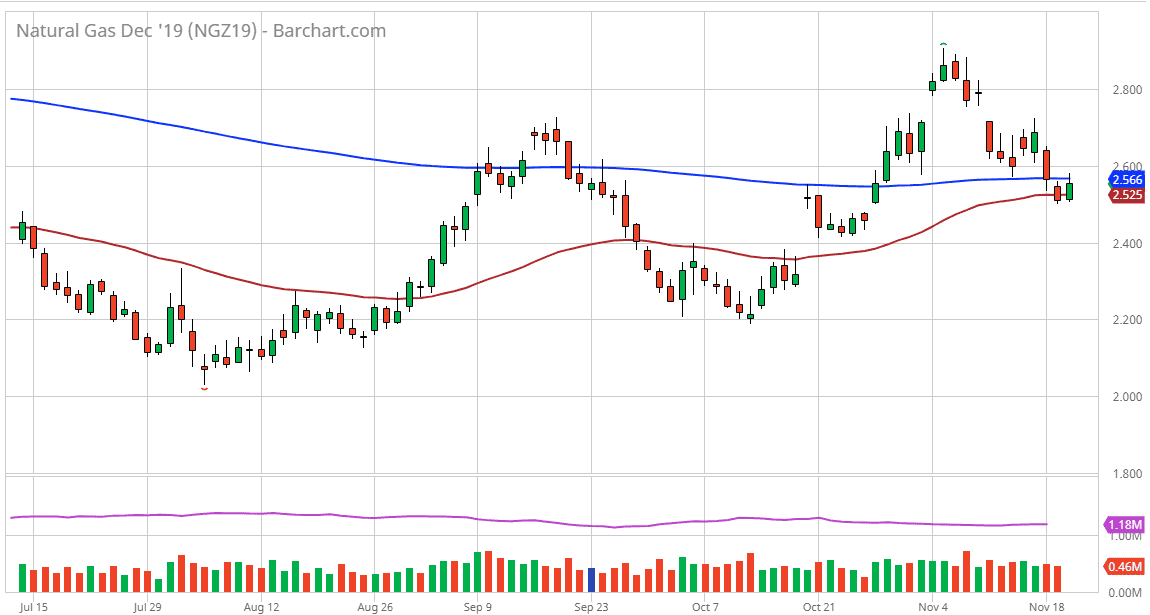This screenshot has height=615, width=1150.
Task: Click the 2.800 price axis label
Action: [1125, 90]
